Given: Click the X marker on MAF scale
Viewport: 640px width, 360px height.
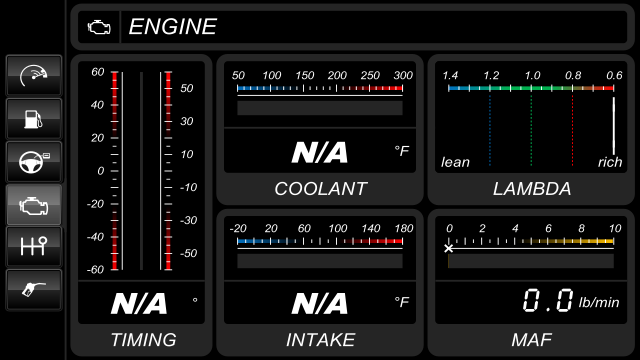Looking at the screenshot, I should coord(449,248).
